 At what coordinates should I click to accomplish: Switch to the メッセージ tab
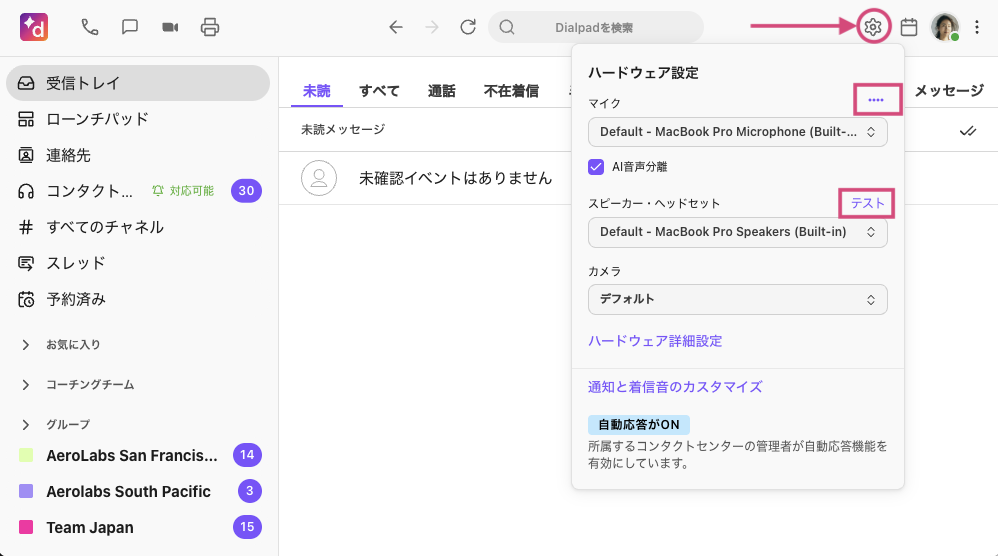(949, 91)
